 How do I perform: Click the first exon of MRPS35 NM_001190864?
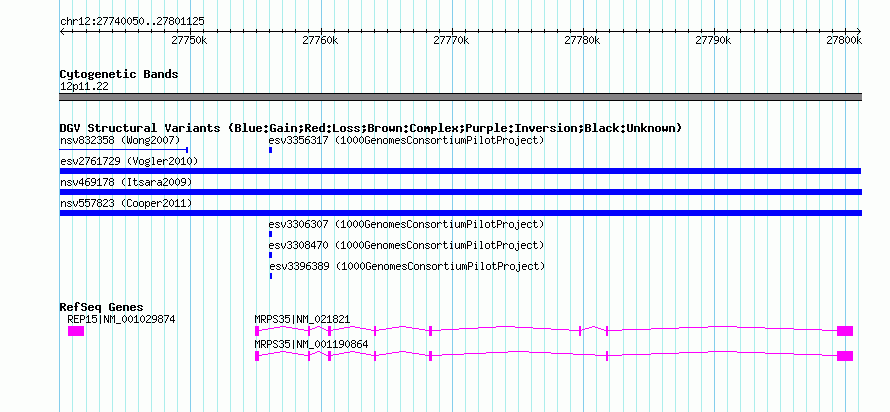257,356
